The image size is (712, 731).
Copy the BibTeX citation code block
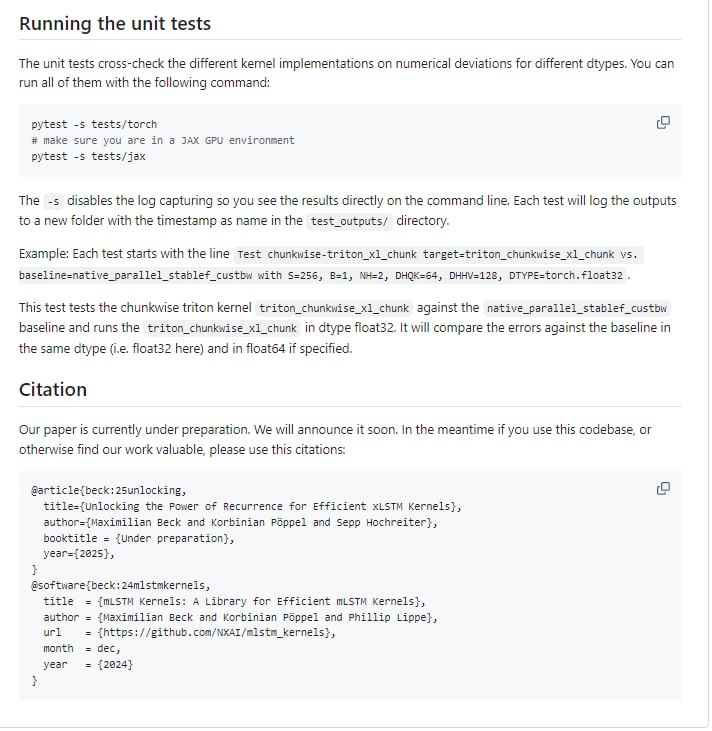click(662, 489)
